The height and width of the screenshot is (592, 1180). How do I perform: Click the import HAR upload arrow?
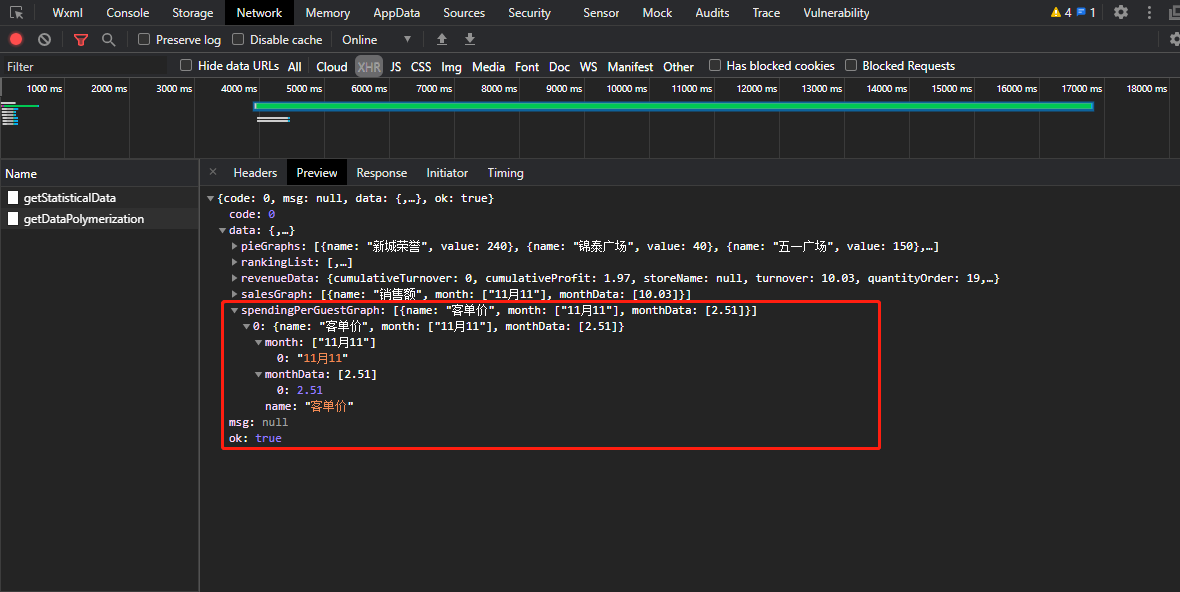tap(442, 39)
